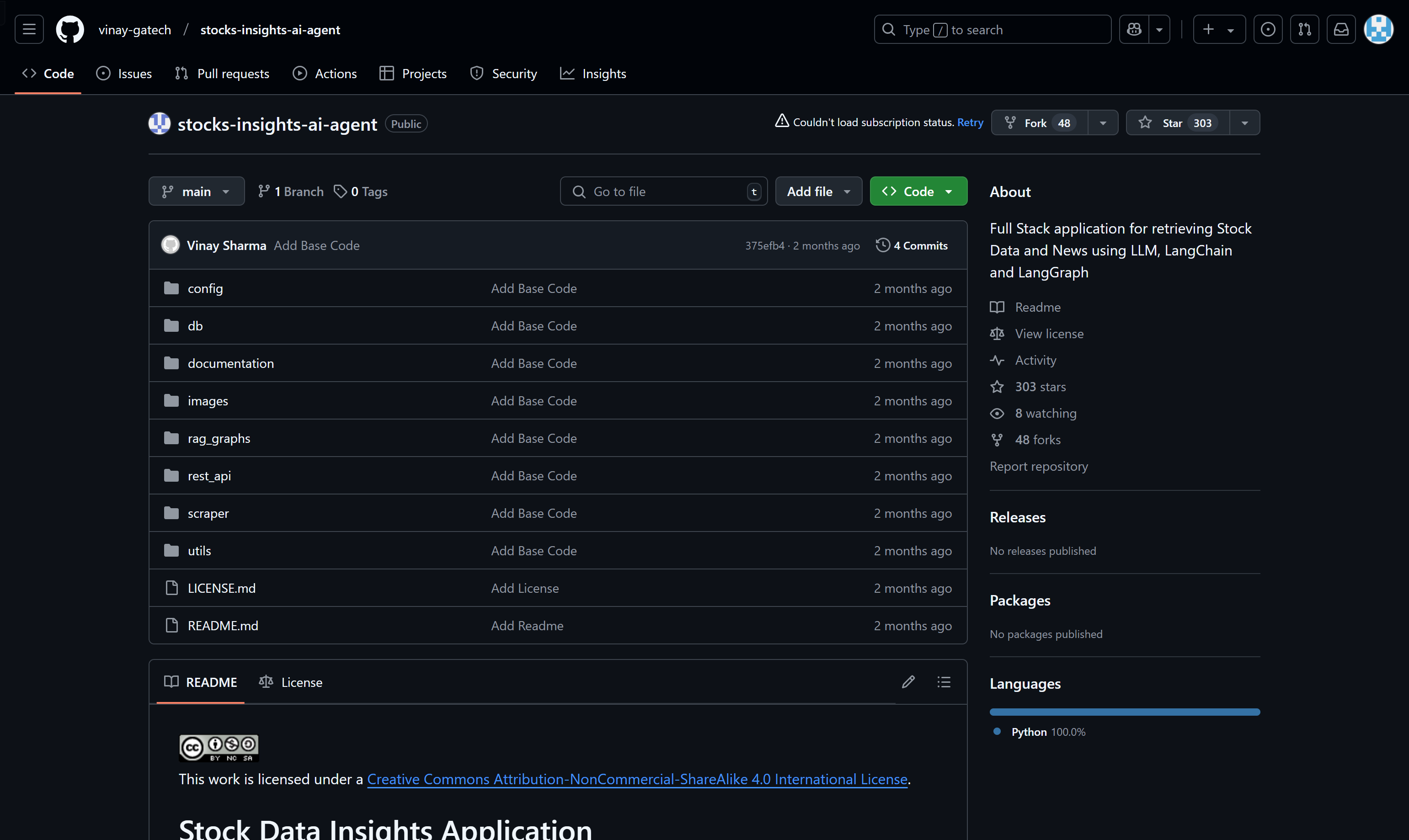
Task: Click the Go to file search input
Action: click(663, 191)
